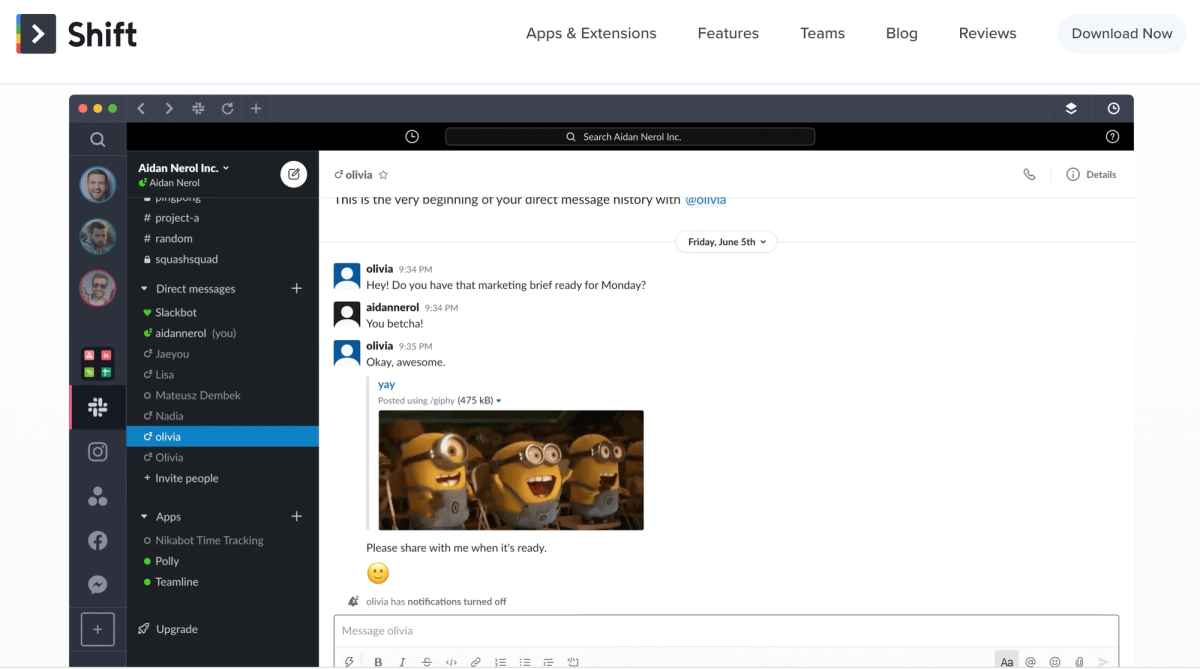Collapse the Direct messages section

pos(144,289)
